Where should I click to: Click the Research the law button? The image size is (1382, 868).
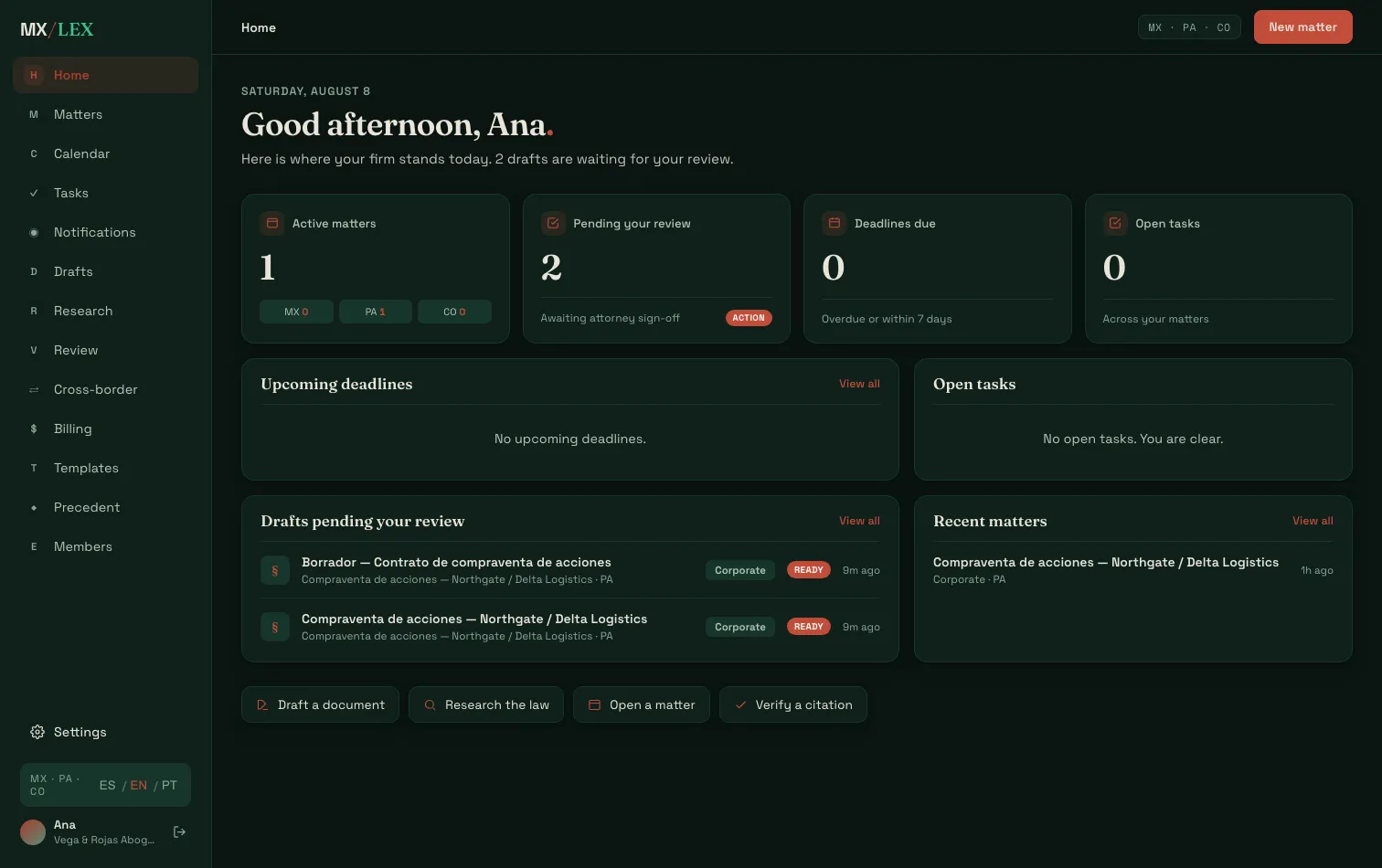(486, 704)
